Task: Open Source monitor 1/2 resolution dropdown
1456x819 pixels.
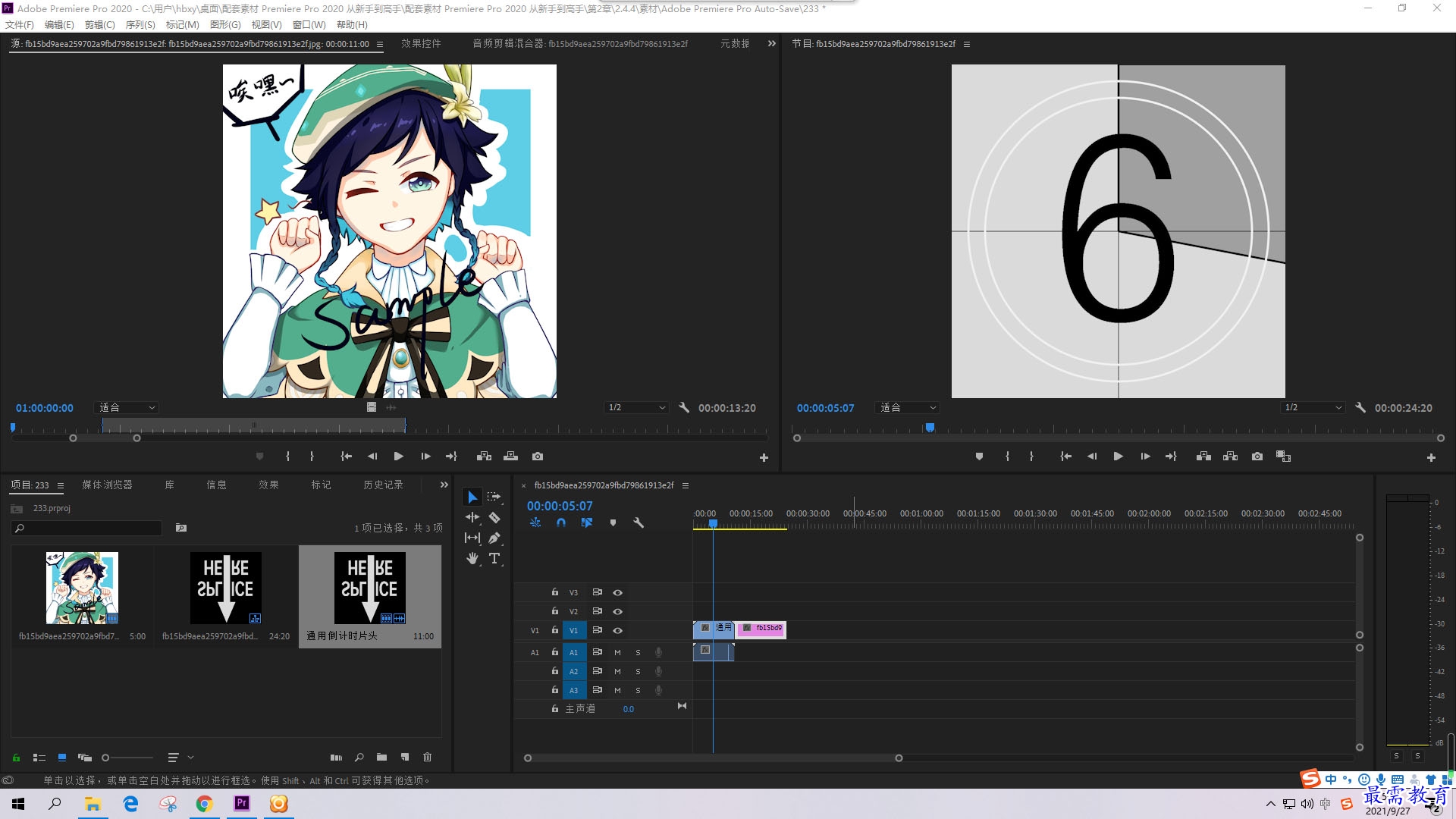Action: click(x=636, y=407)
